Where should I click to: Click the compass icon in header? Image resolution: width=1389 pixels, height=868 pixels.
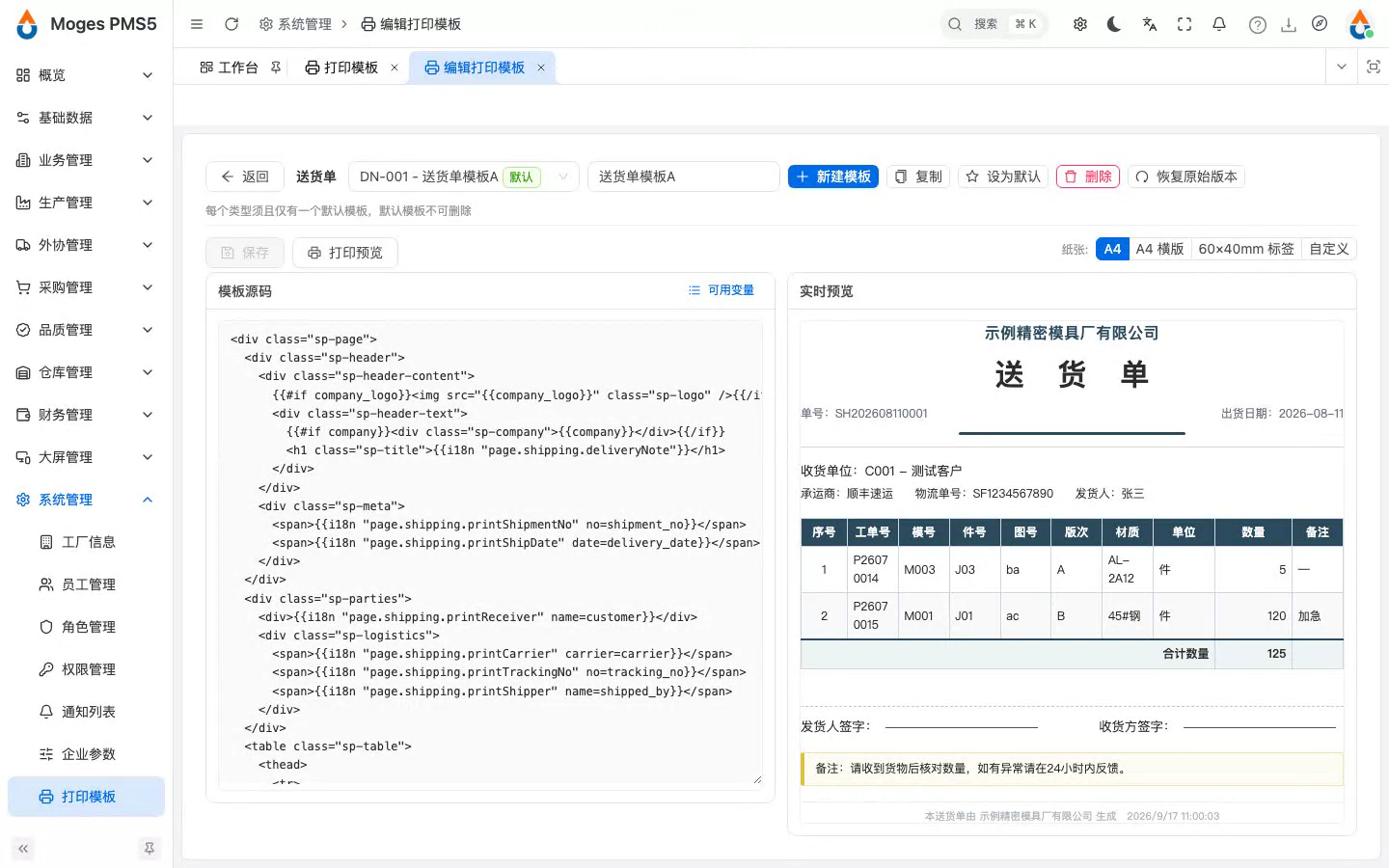pos(1320,24)
